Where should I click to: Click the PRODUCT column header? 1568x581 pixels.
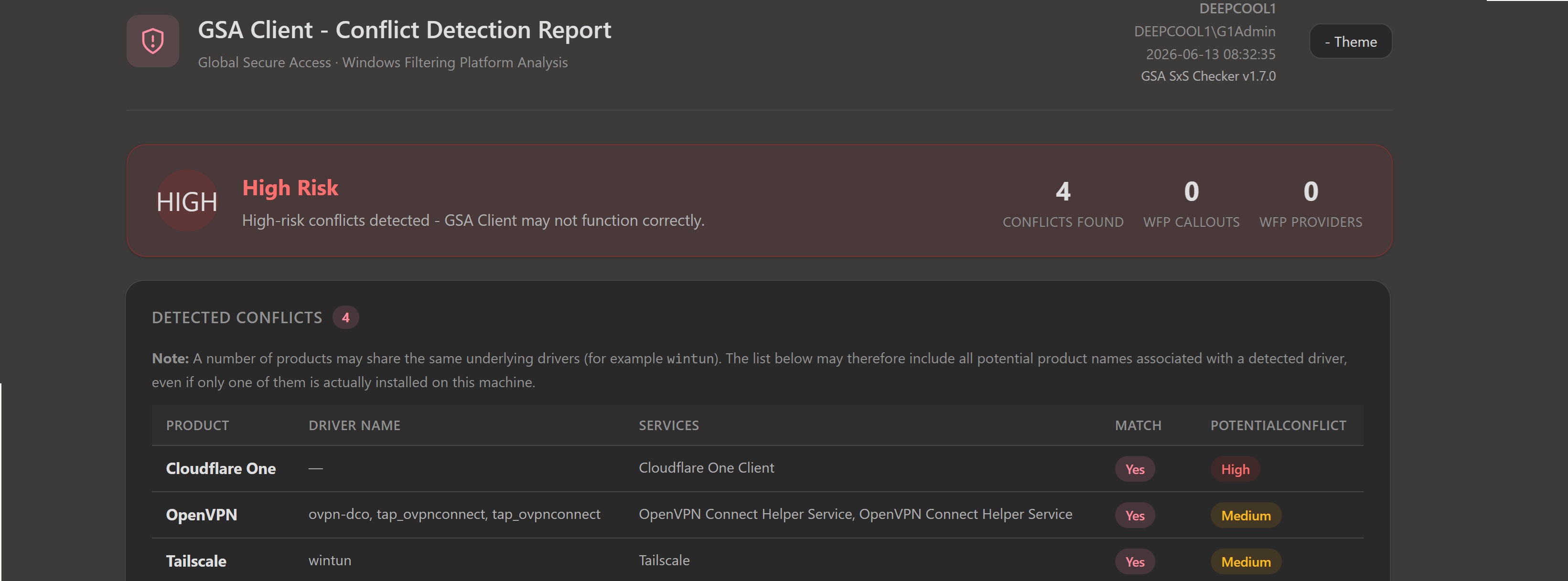coord(197,425)
